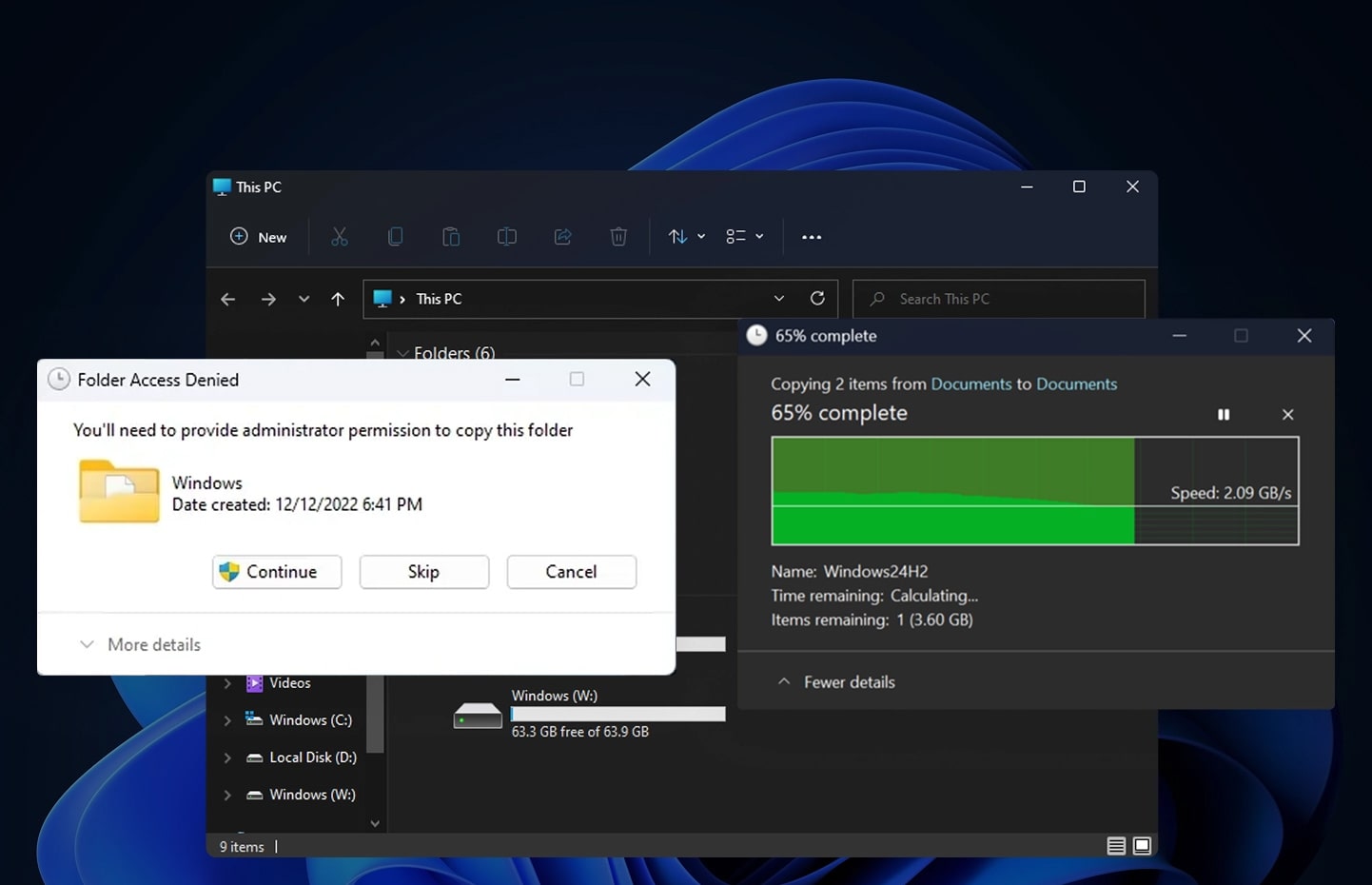Click the Rename icon in toolbar

[x=507, y=237]
